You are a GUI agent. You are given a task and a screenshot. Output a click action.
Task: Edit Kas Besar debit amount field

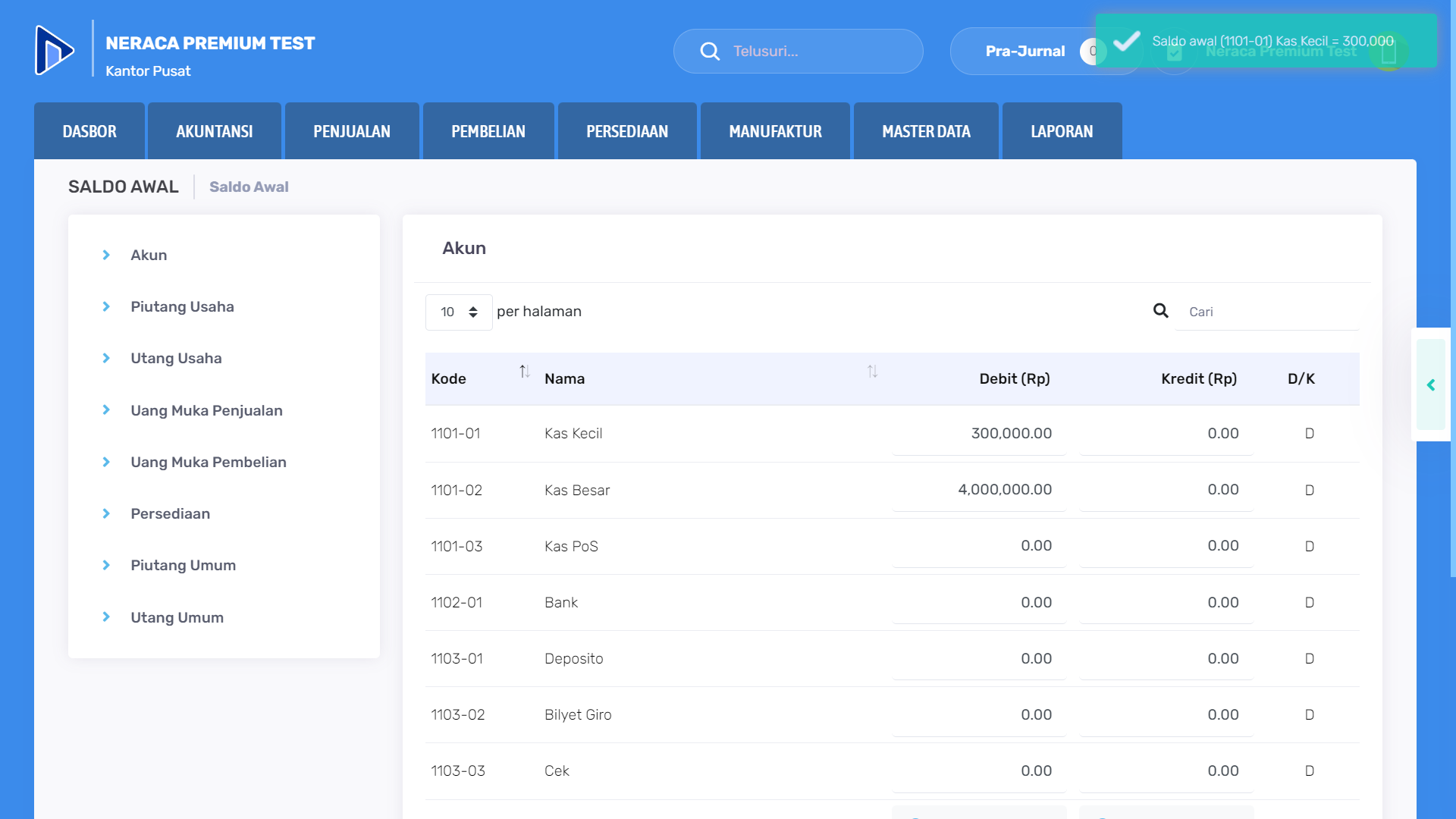coord(979,490)
